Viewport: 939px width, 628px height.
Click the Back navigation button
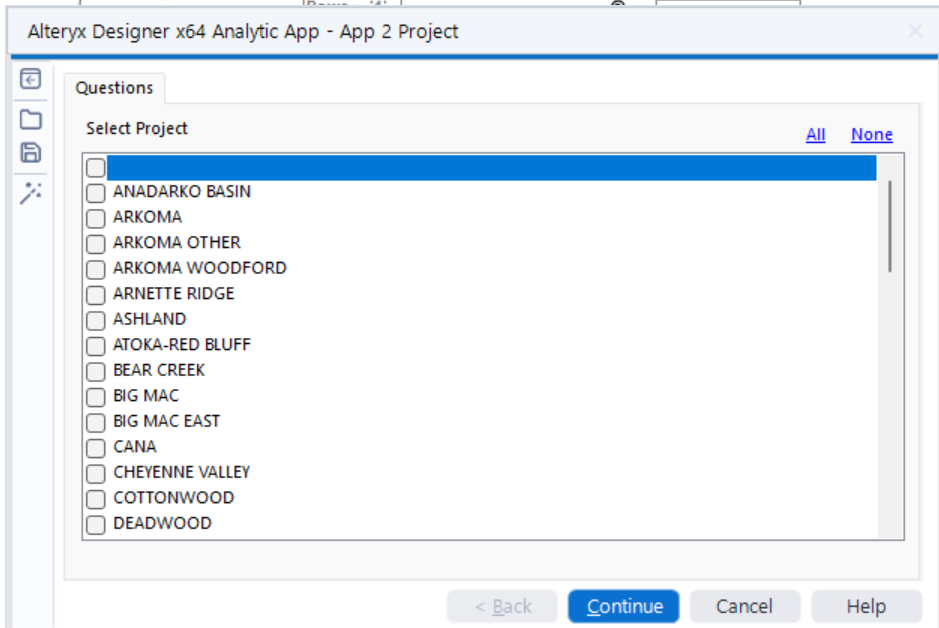click(502, 606)
